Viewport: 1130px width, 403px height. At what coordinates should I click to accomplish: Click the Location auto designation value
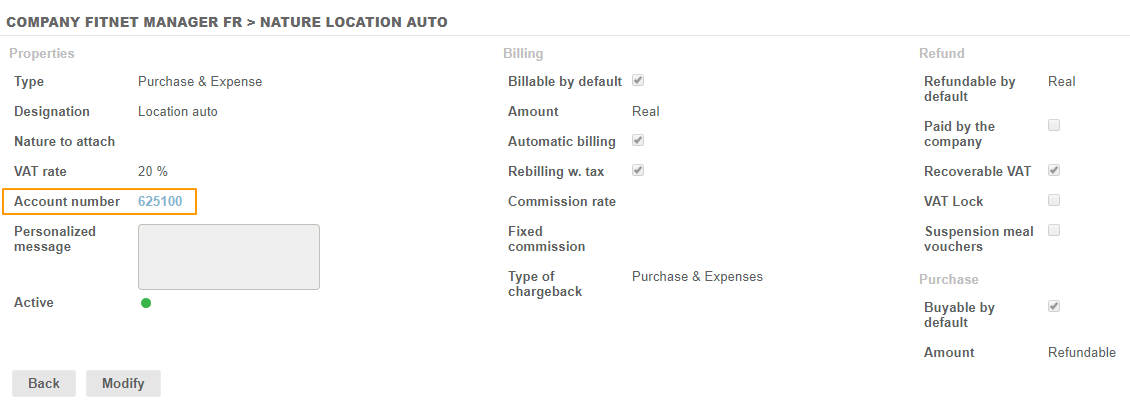pos(177,112)
